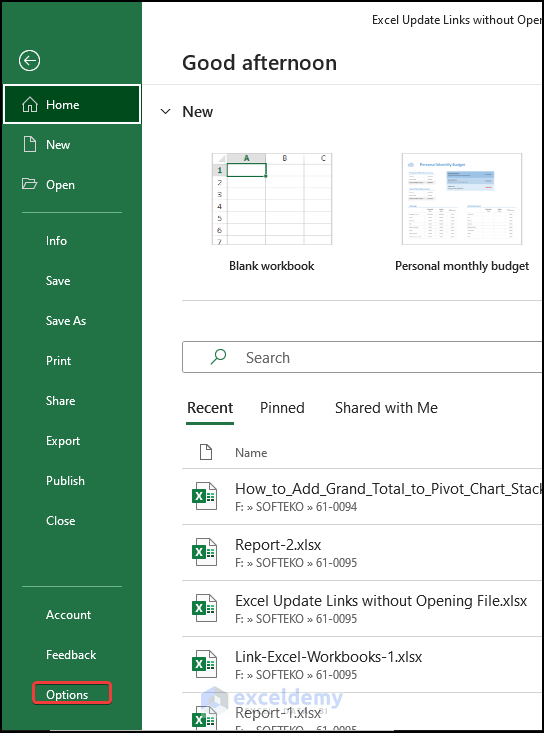Screen dimensions: 544x733
Task: Click into the Search input field
Action: (363, 357)
